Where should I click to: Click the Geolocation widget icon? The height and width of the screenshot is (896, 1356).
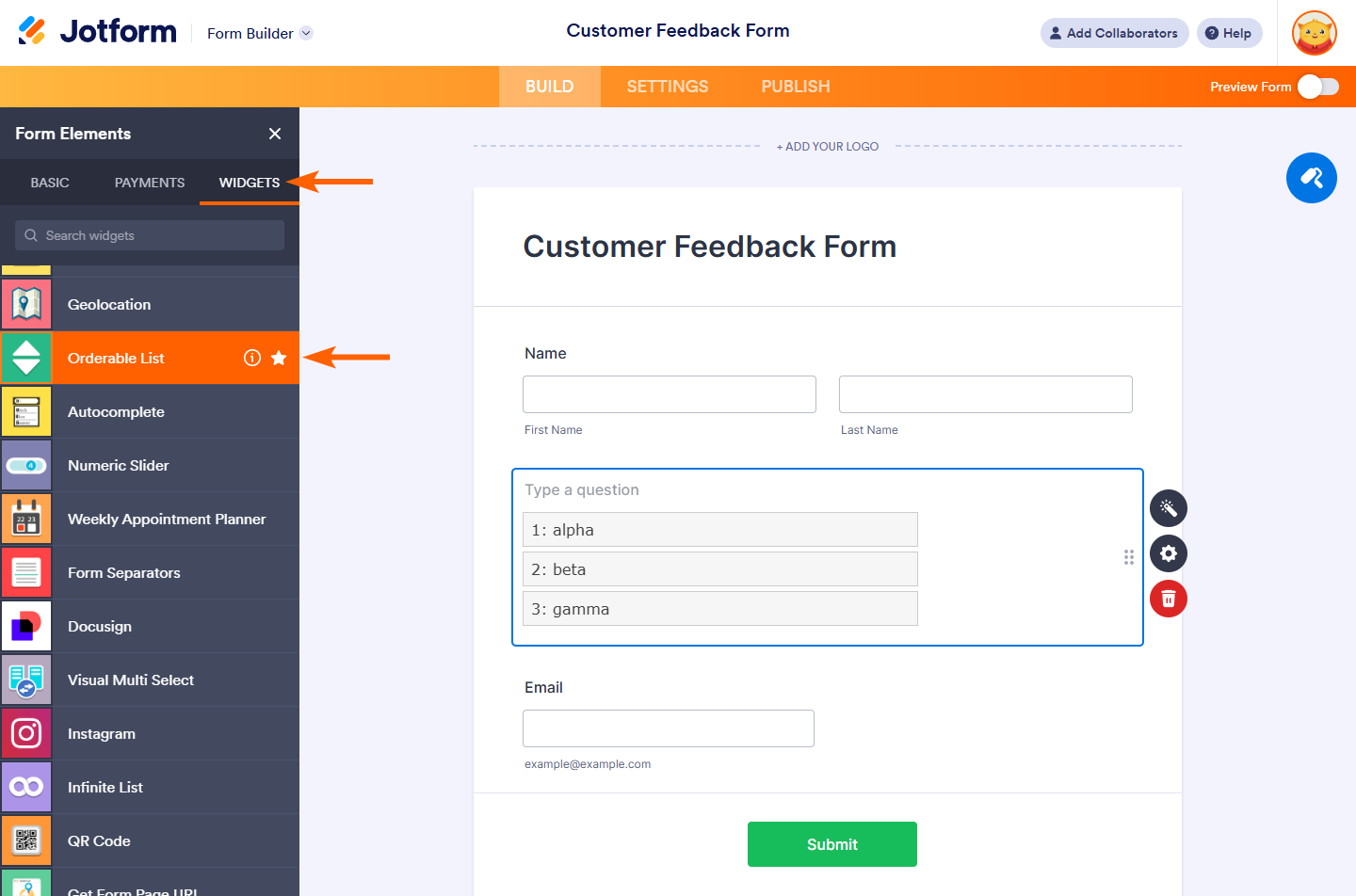pos(26,304)
